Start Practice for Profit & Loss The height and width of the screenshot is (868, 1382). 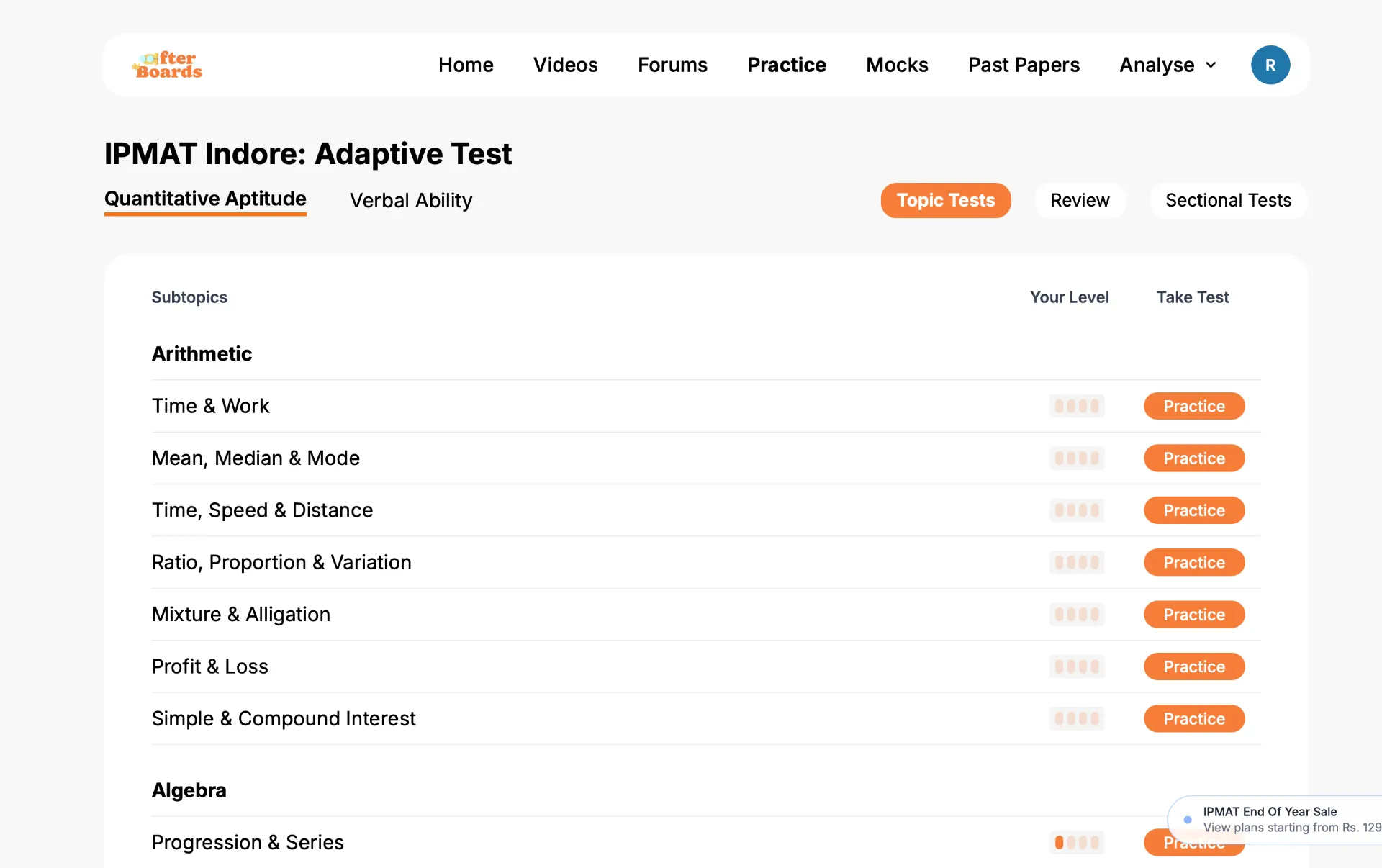coord(1194,666)
